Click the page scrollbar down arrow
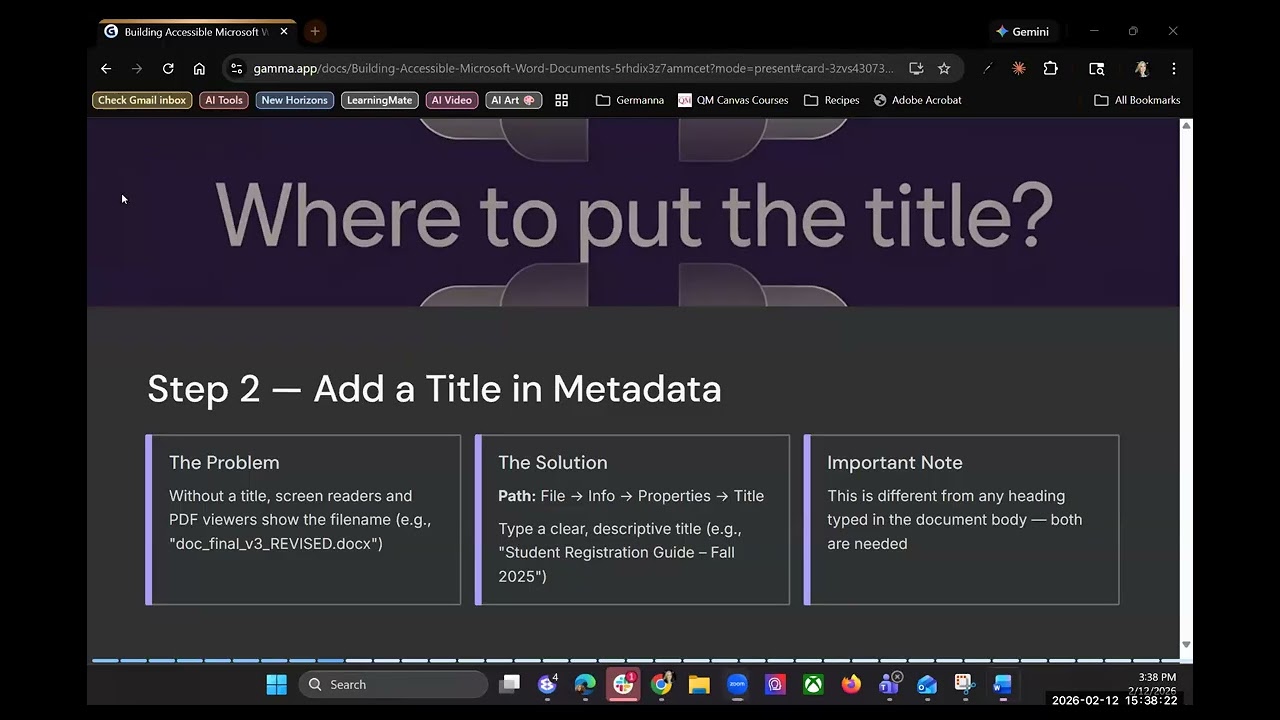The height and width of the screenshot is (720, 1280). pyautogui.click(x=1186, y=645)
